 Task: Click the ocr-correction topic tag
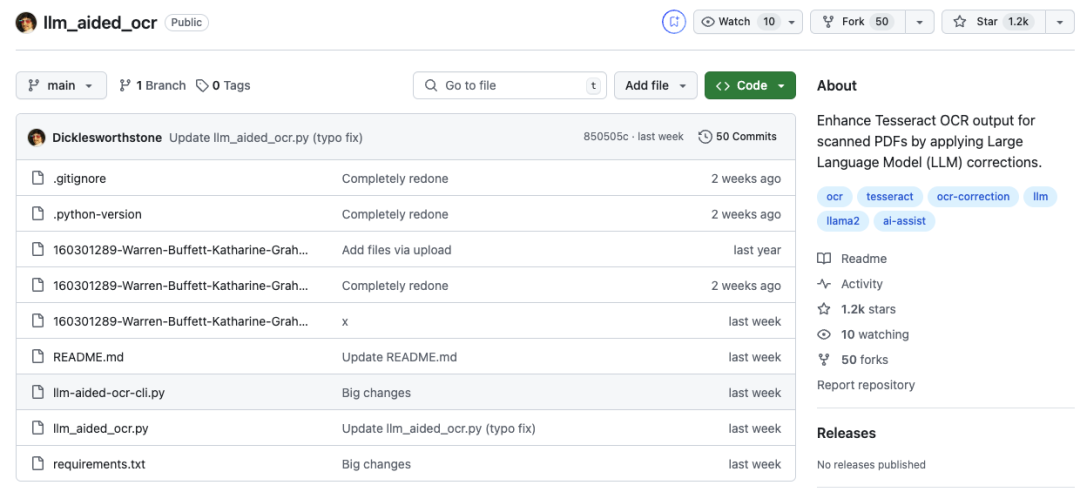click(x=973, y=197)
